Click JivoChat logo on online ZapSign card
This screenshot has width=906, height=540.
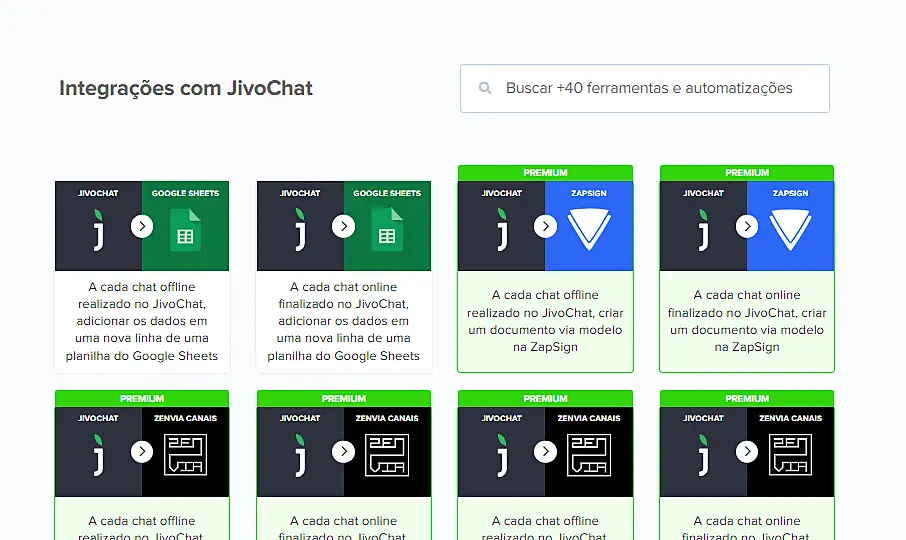pos(704,230)
